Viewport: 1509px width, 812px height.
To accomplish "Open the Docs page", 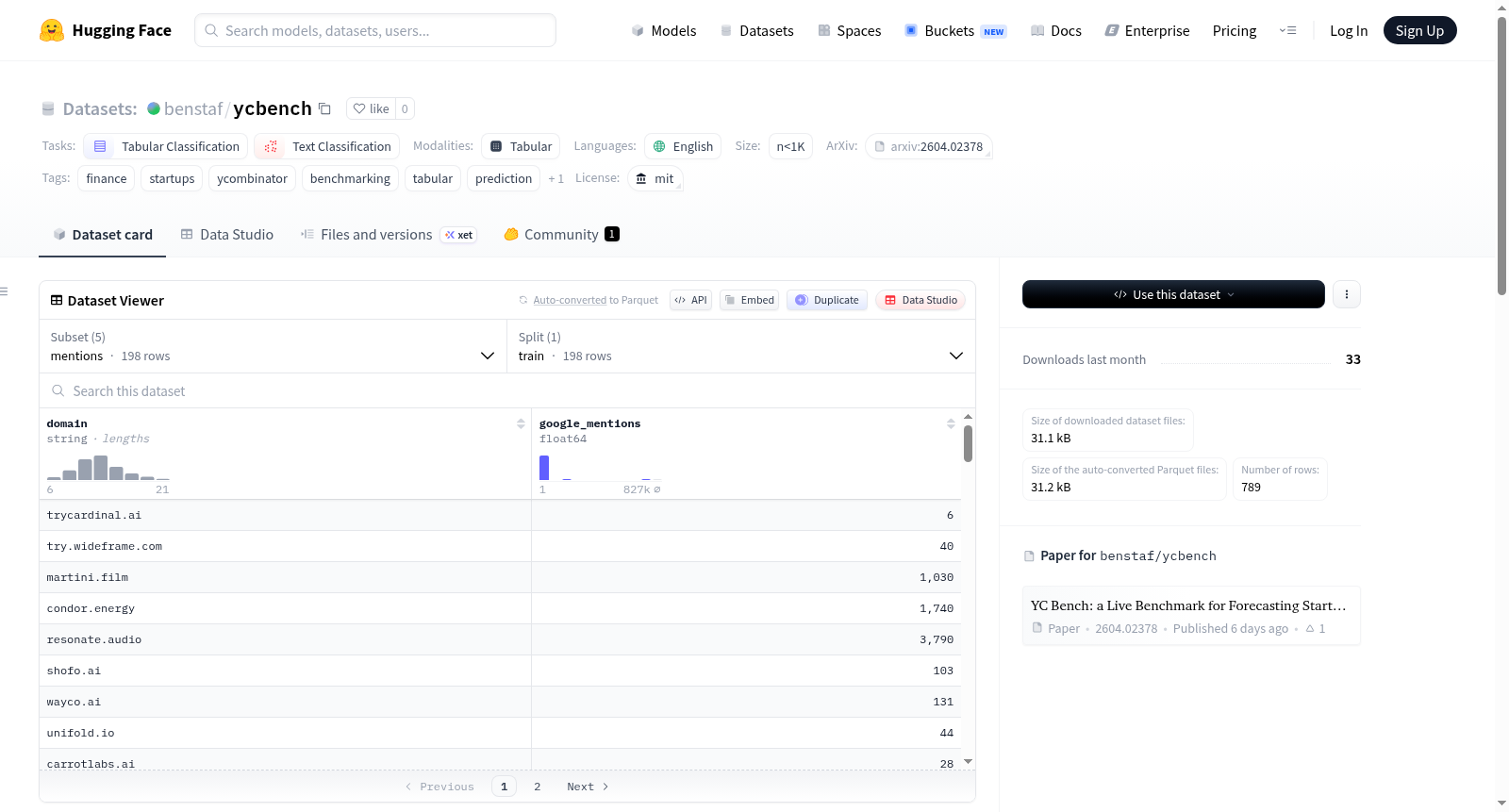I will [1056, 30].
